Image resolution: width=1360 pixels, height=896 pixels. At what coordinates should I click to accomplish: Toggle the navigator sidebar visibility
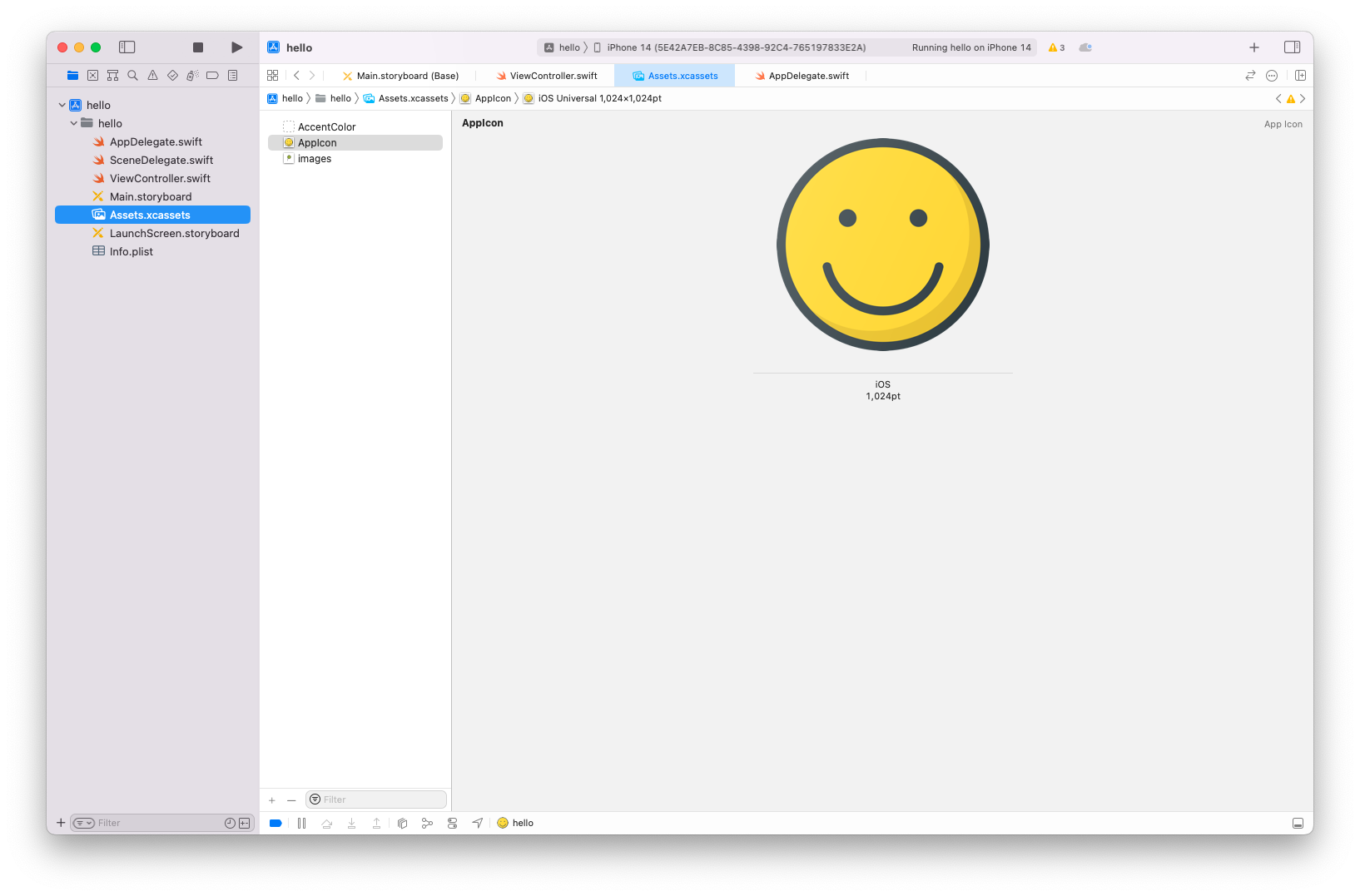[x=127, y=47]
